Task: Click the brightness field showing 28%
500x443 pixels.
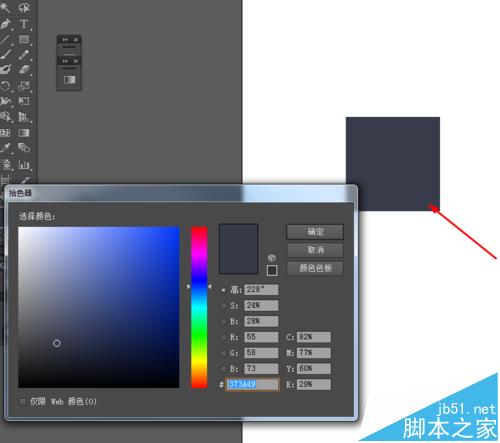Action: click(261, 321)
